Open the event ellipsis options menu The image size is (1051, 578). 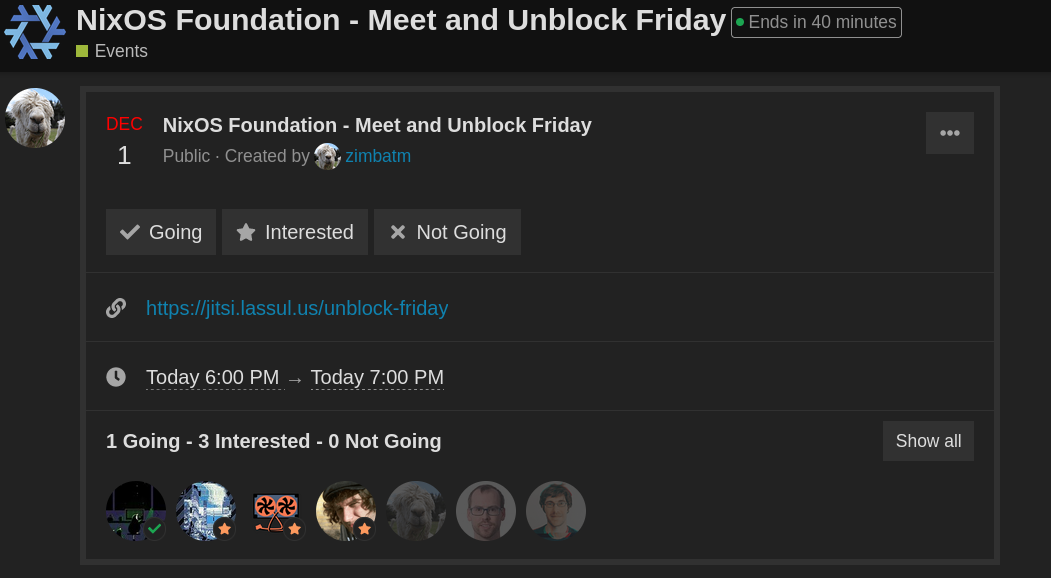pyautogui.click(x=950, y=133)
